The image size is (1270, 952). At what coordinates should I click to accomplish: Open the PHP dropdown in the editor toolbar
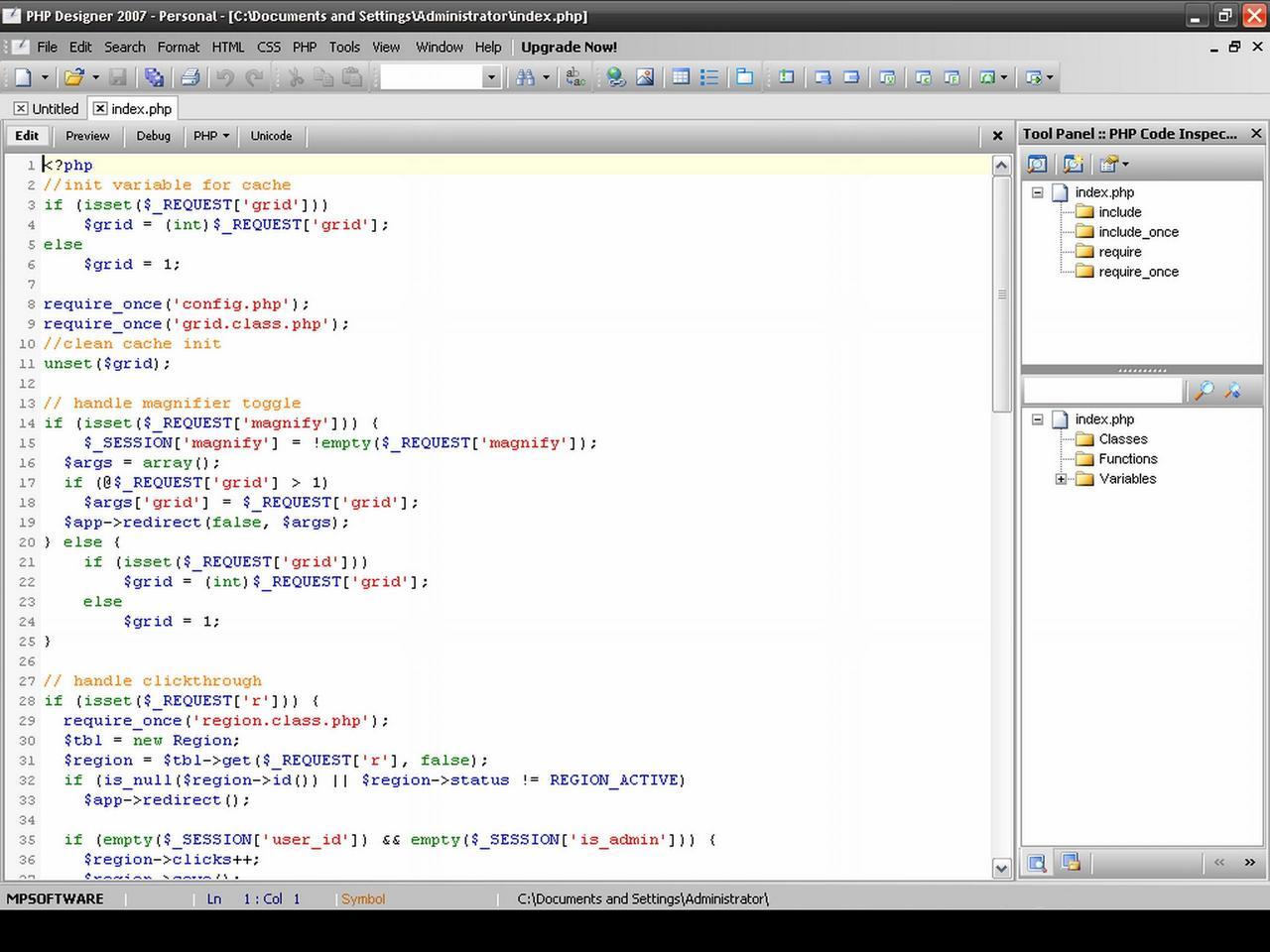[210, 136]
